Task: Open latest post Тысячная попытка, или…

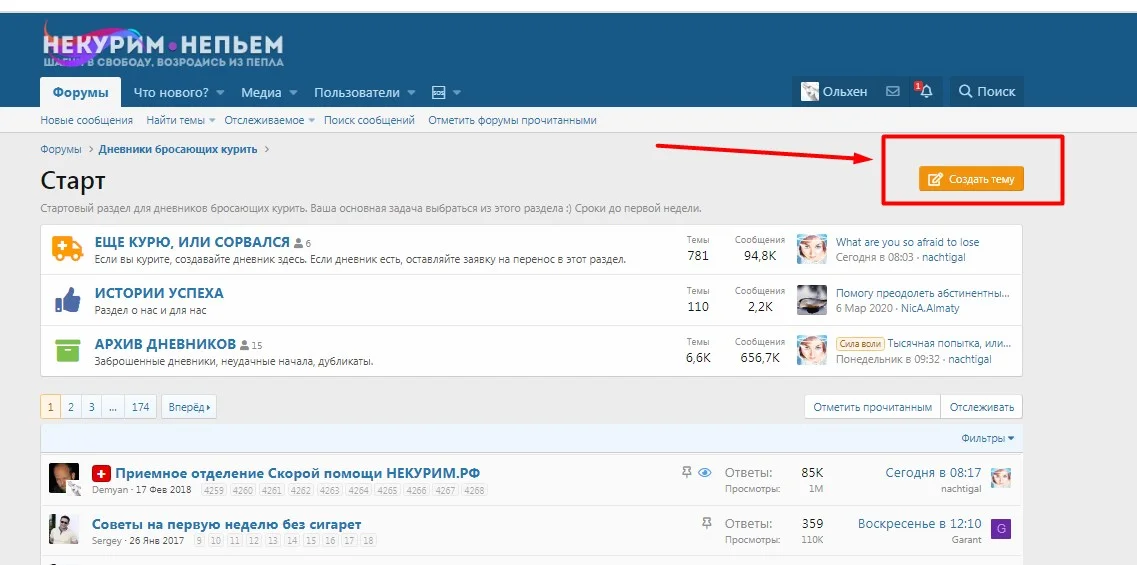Action: [x=949, y=344]
